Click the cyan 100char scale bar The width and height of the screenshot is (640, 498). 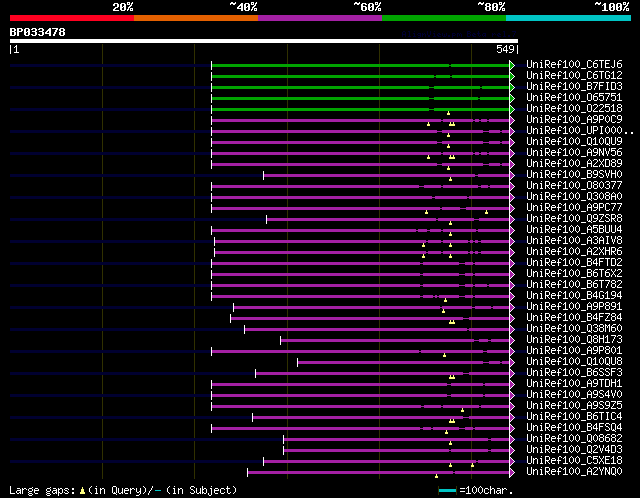pos(447,490)
